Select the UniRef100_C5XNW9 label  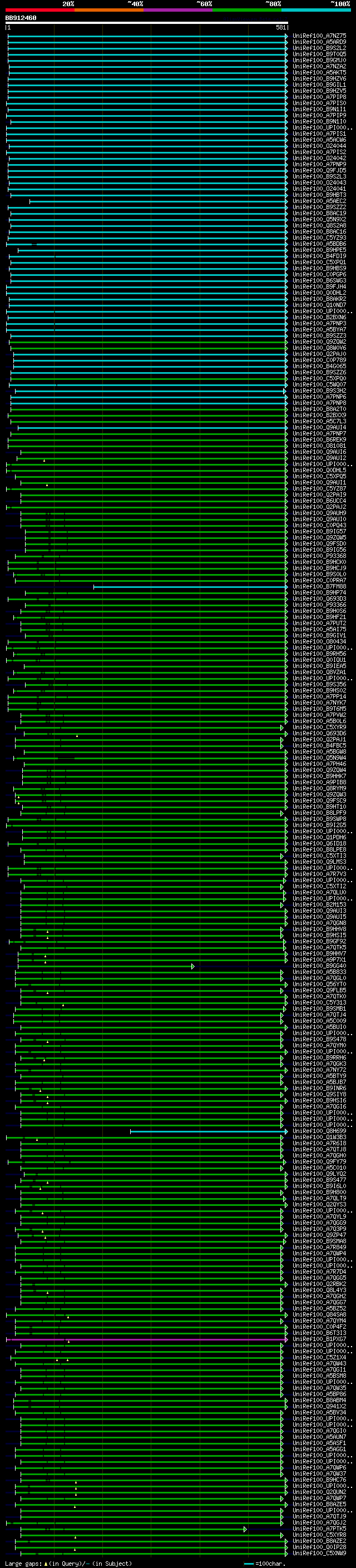pyautogui.click(x=319, y=1553)
